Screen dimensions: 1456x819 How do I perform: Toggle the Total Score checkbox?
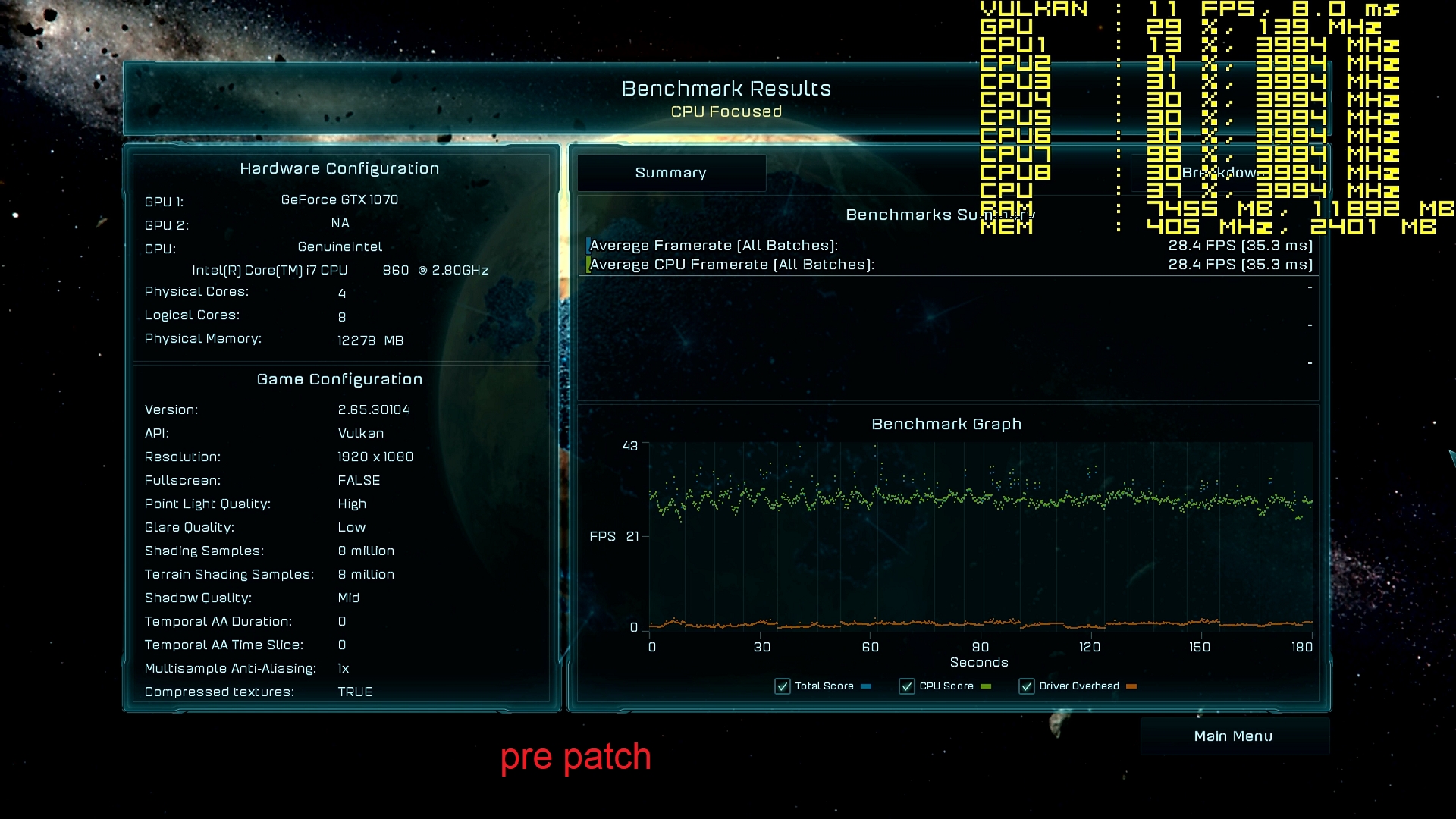783,686
